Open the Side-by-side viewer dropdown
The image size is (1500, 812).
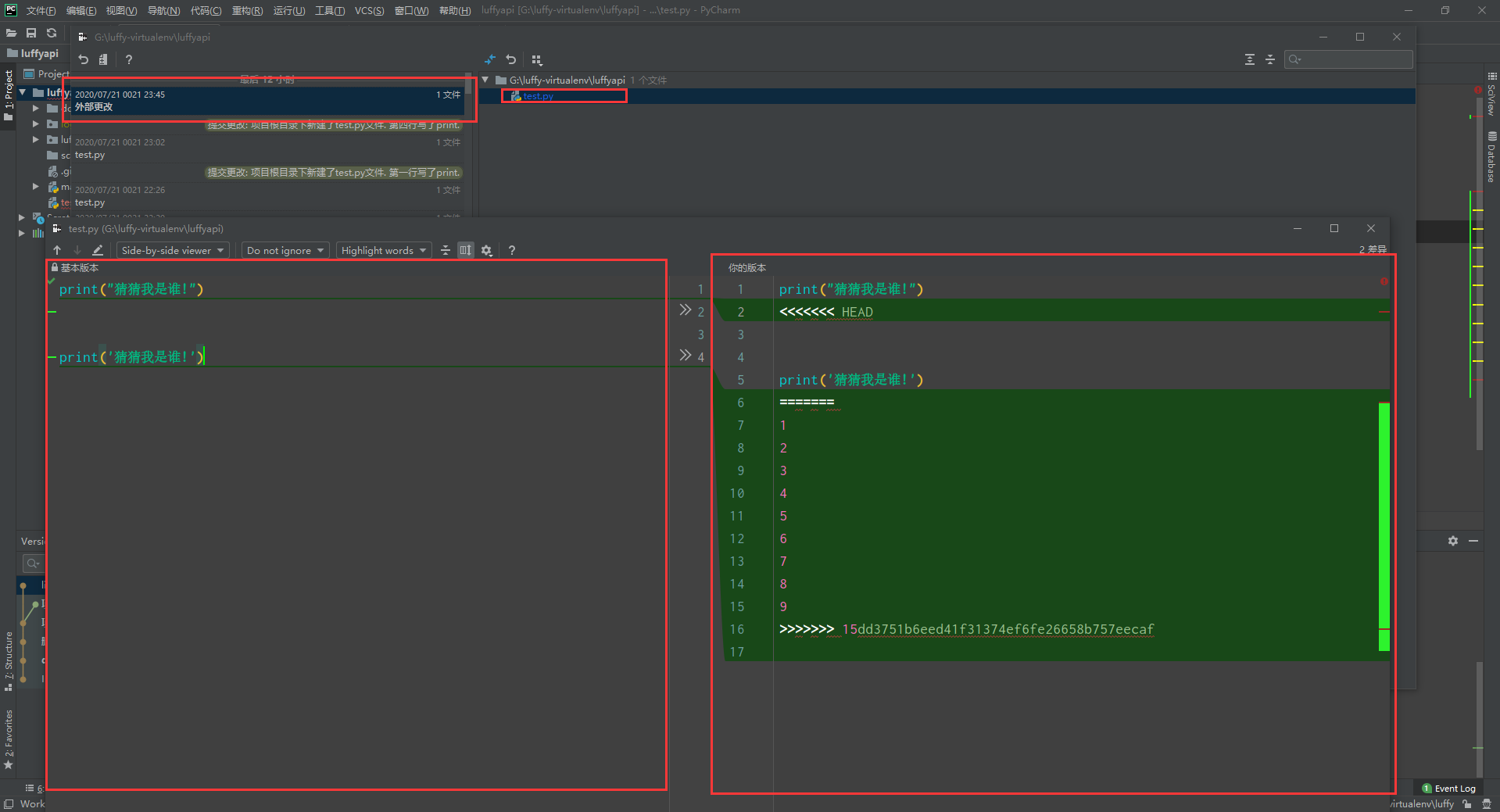pyautogui.click(x=173, y=250)
